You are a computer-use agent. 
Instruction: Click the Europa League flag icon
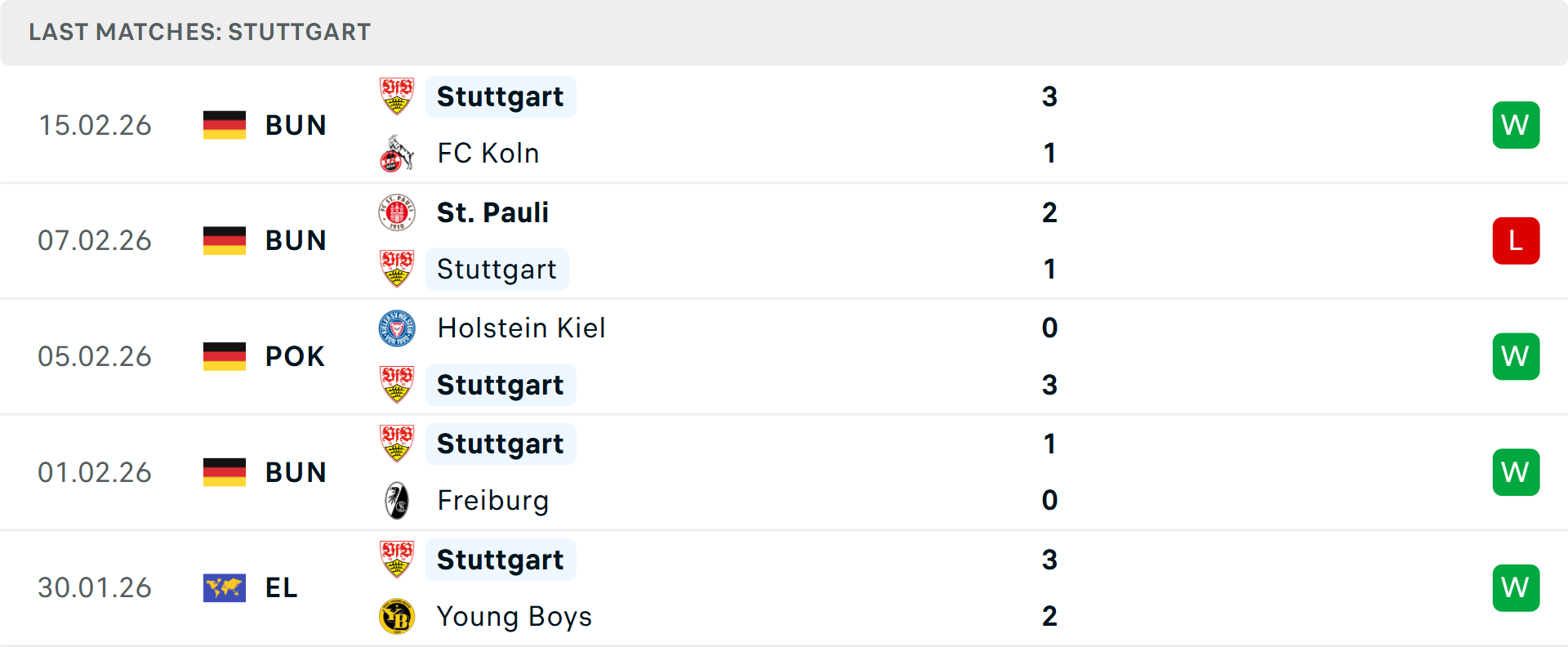(x=225, y=588)
